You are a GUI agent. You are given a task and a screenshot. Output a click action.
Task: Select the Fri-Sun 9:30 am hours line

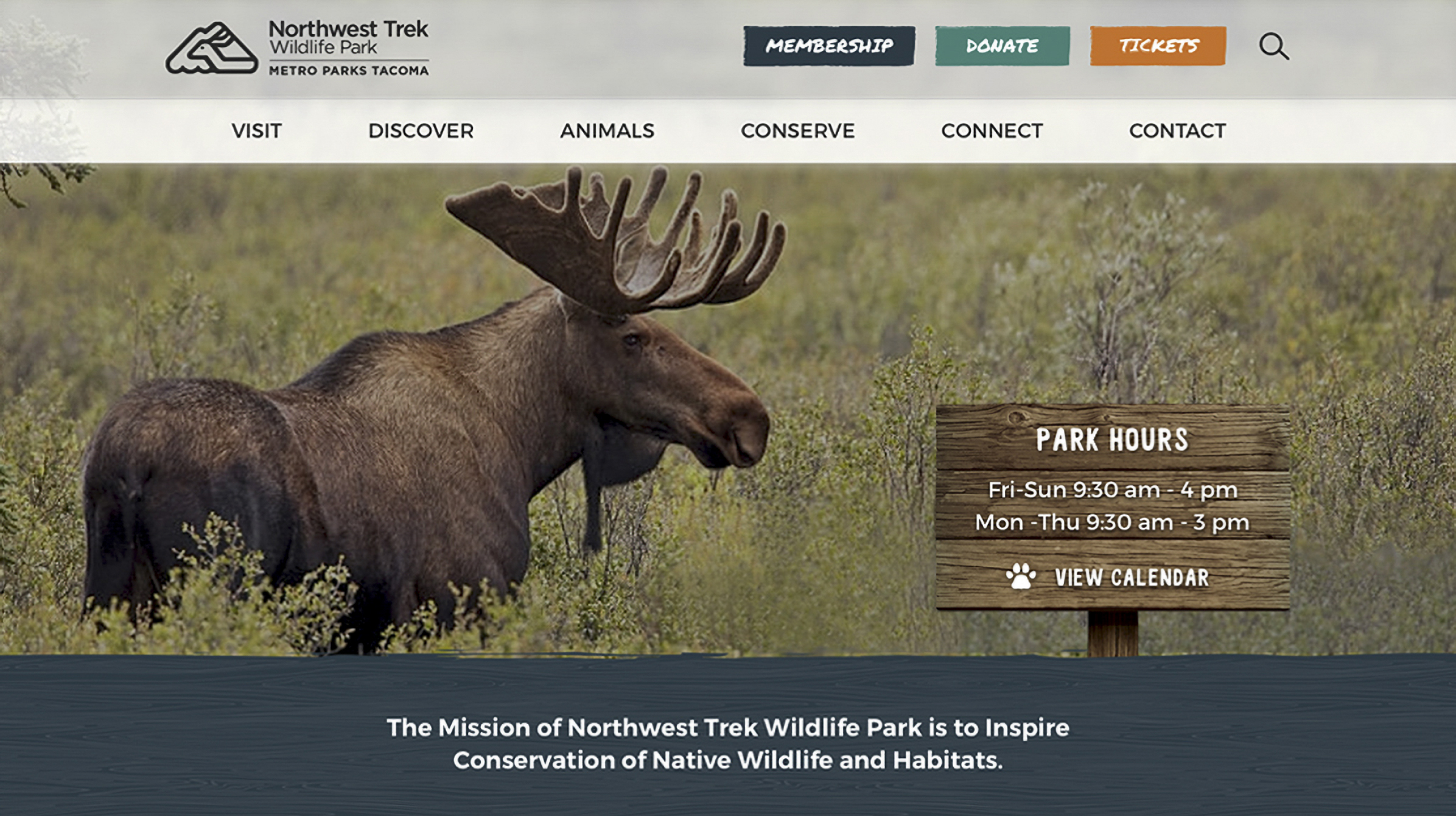[x=1112, y=490]
